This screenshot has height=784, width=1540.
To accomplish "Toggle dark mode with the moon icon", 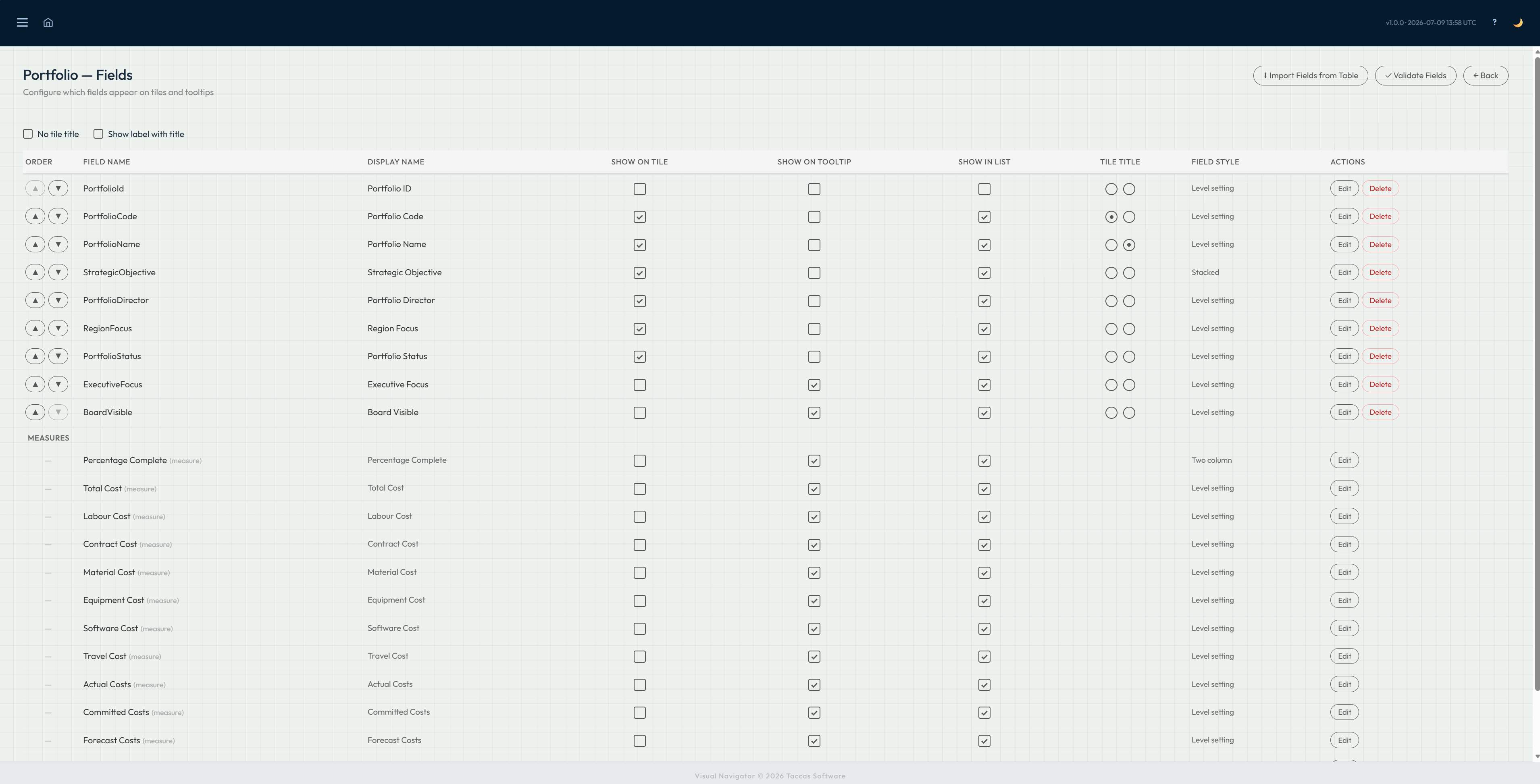I will 1518,23.
